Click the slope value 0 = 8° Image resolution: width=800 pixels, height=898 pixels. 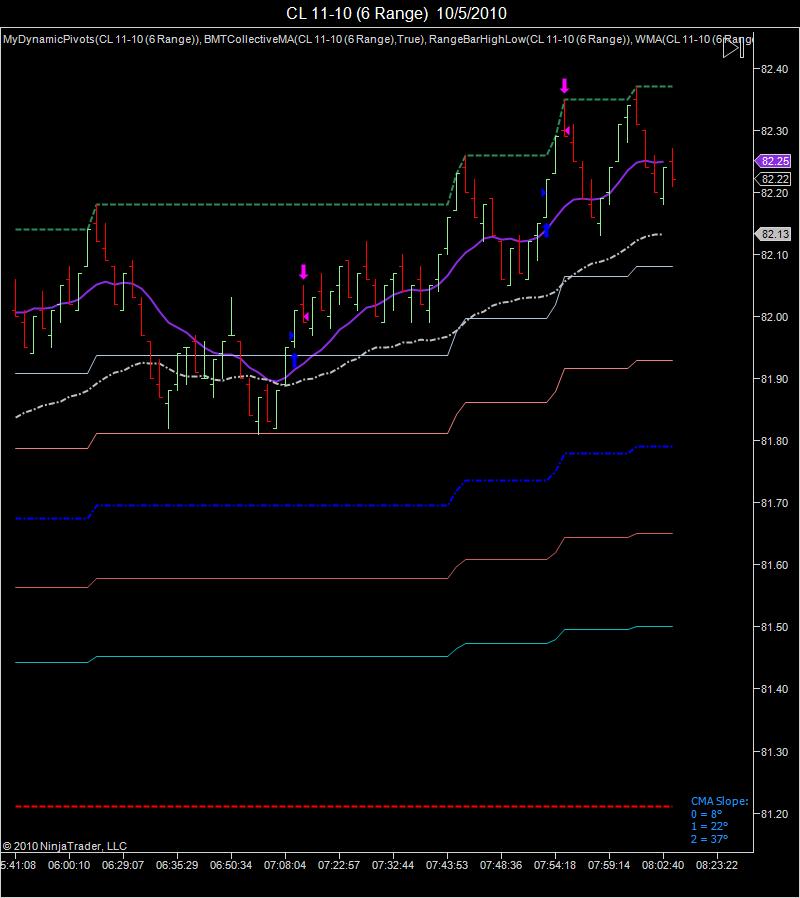(706, 814)
